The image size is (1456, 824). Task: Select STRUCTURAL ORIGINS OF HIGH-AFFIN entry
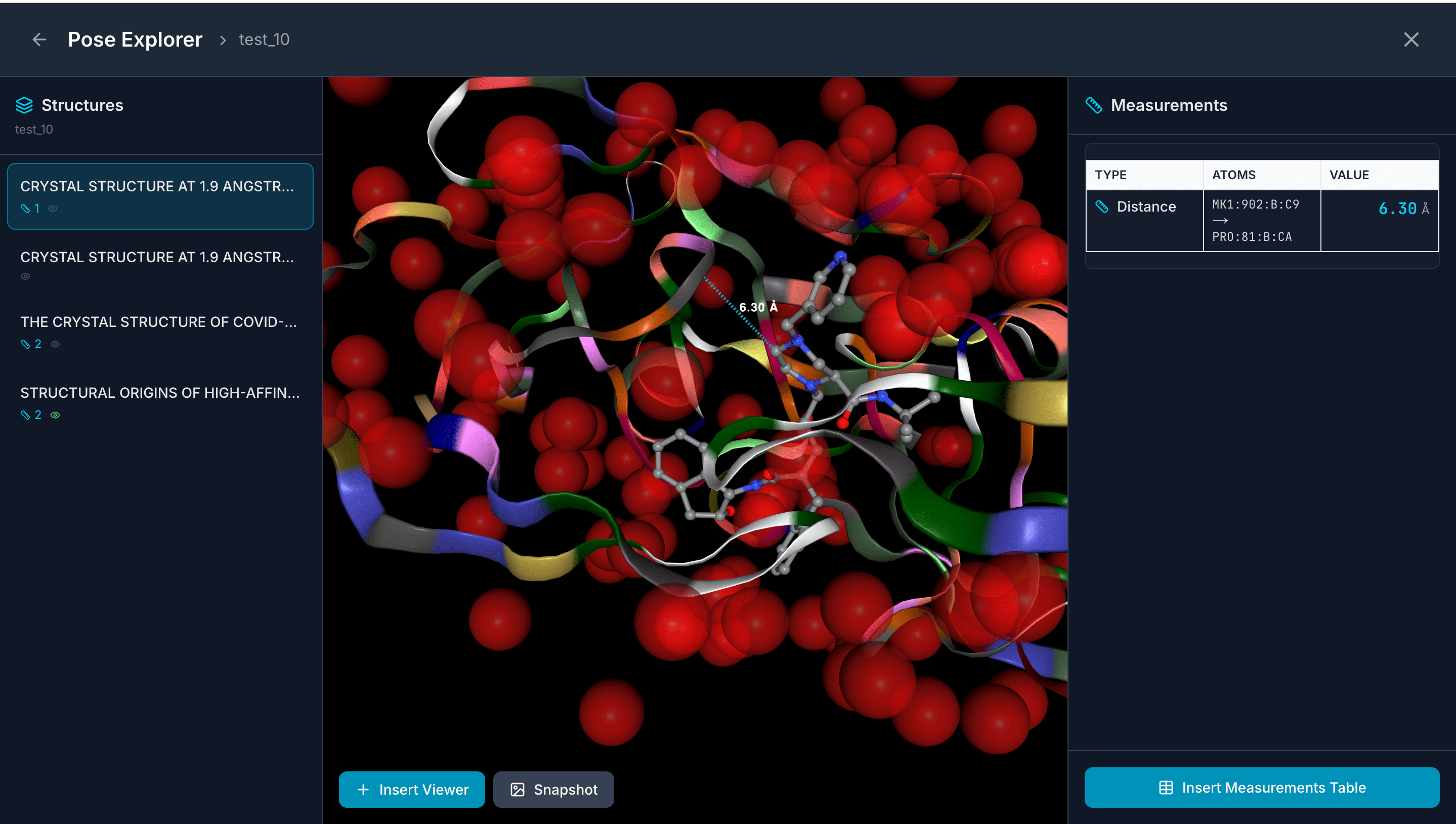(x=159, y=393)
